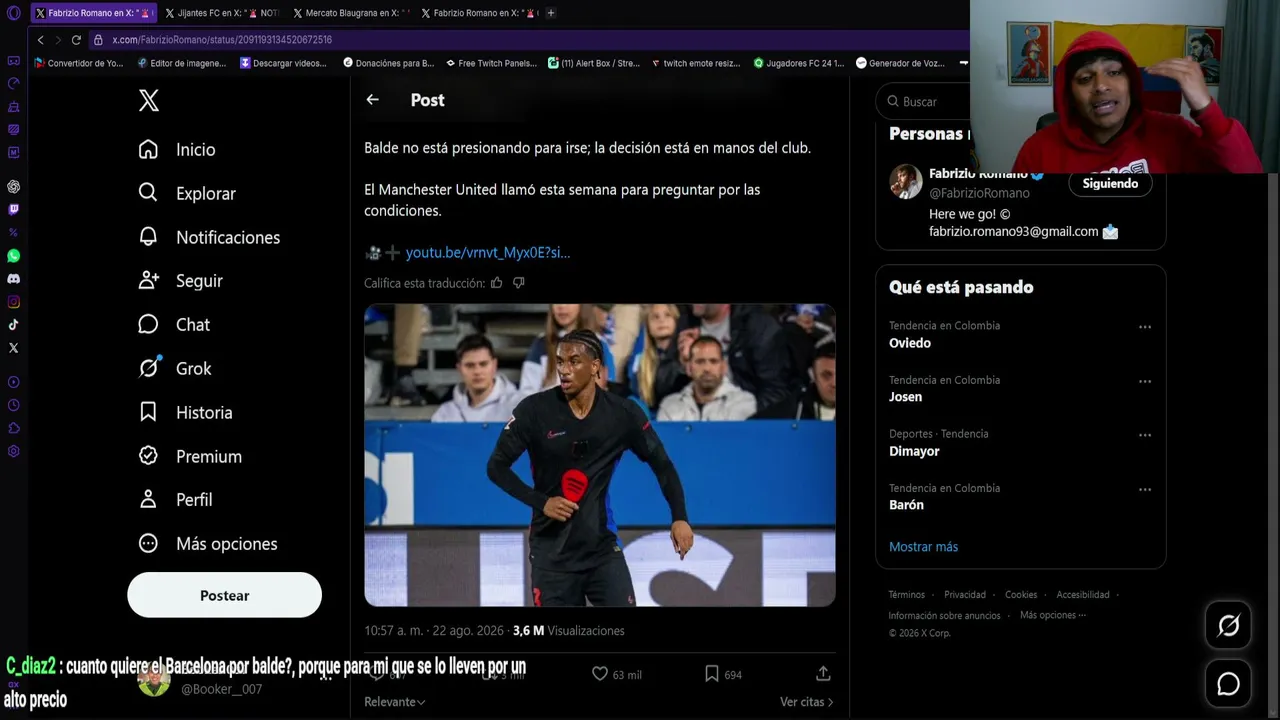Switch to the first Fabrizio Romano tab
The image size is (1280, 720).
(93, 13)
